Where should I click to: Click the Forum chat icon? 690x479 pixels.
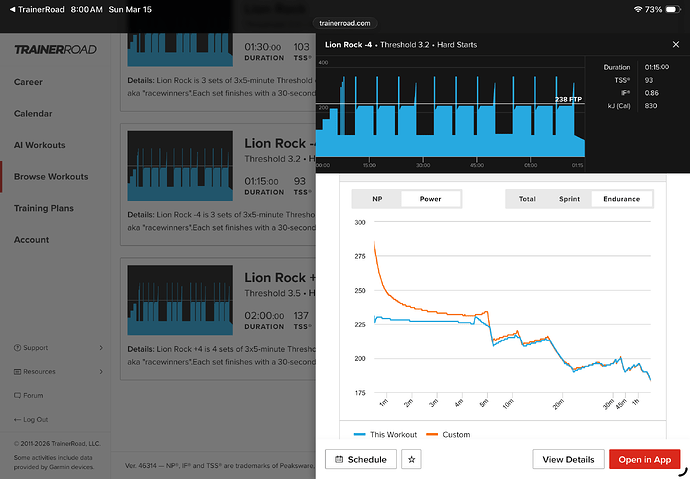17,395
